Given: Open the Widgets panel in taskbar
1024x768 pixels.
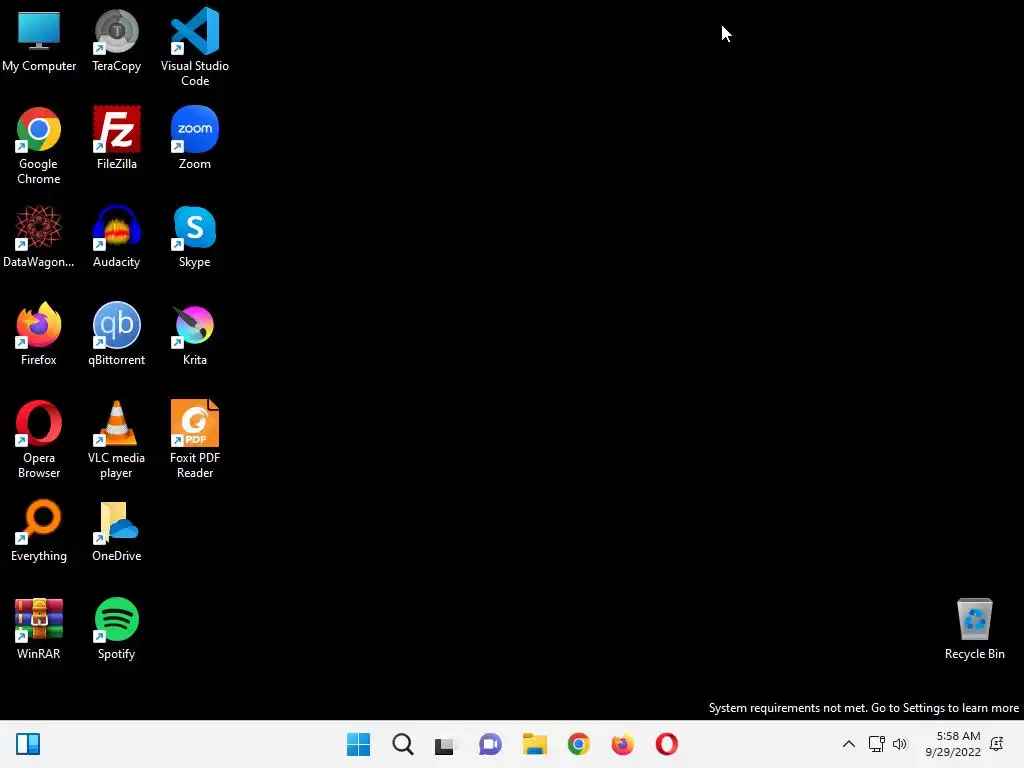Looking at the screenshot, I should coord(28,744).
